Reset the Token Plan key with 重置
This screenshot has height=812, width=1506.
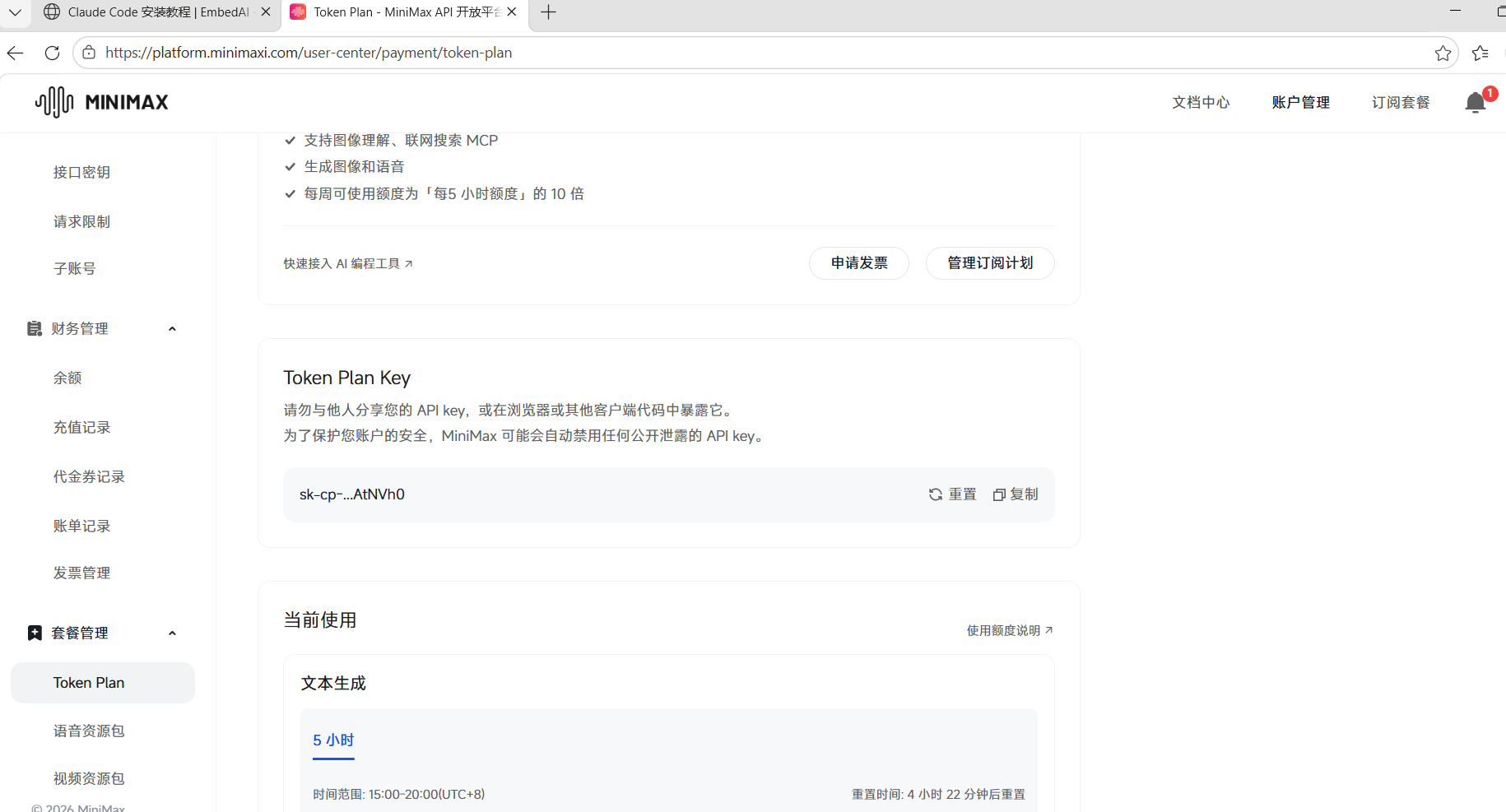click(953, 494)
